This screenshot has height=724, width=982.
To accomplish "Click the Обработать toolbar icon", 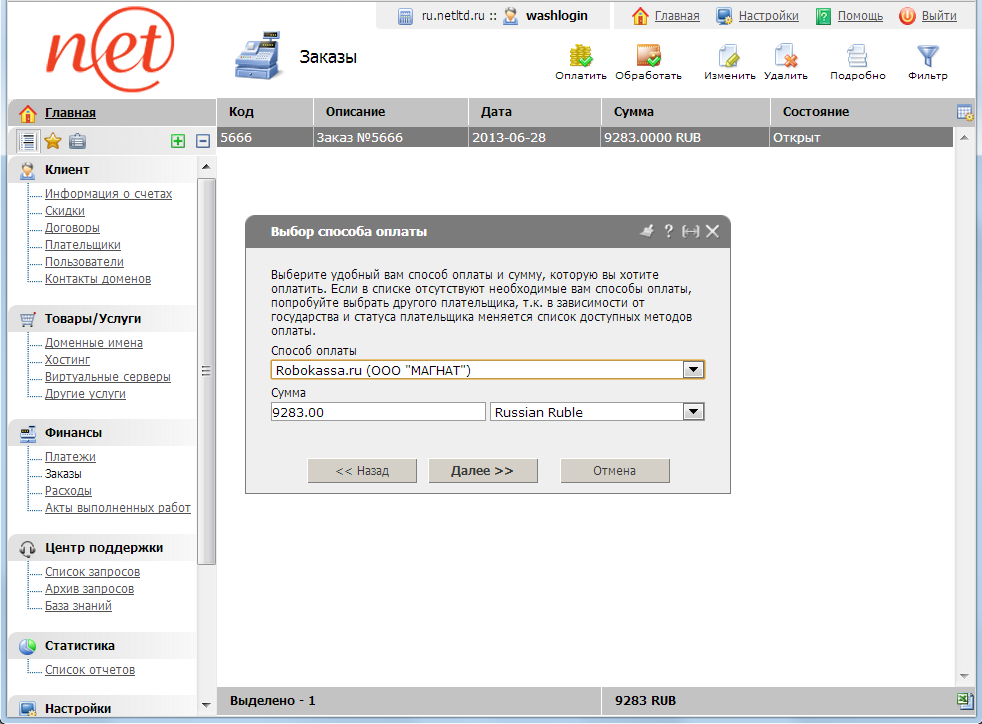I will pos(648,56).
